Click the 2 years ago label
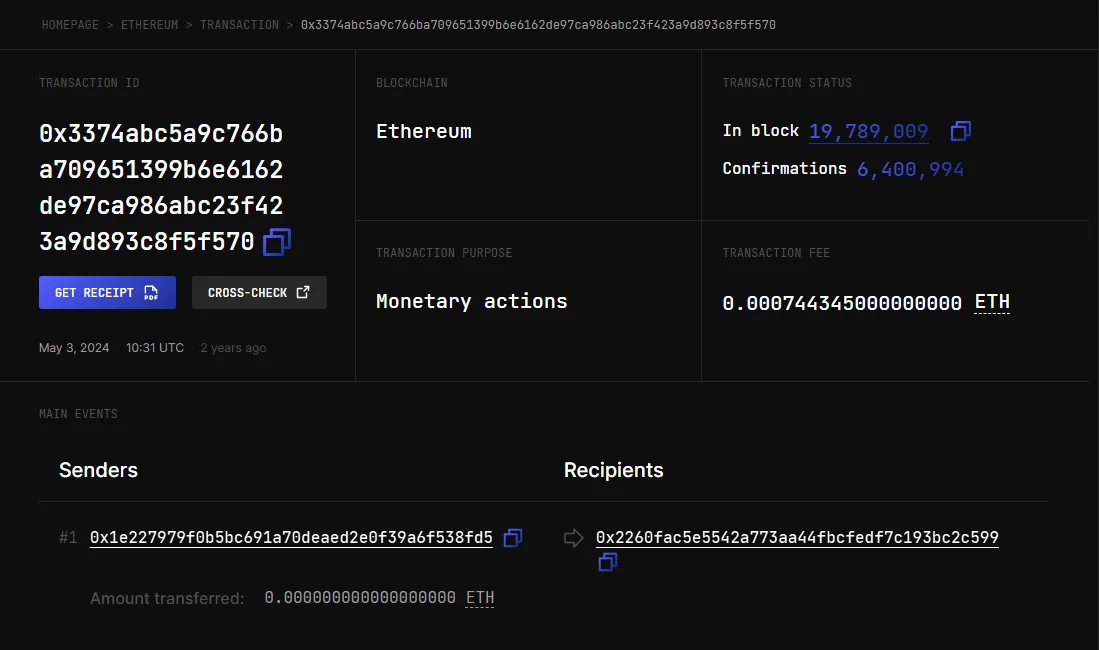The image size is (1099, 650). click(x=233, y=348)
